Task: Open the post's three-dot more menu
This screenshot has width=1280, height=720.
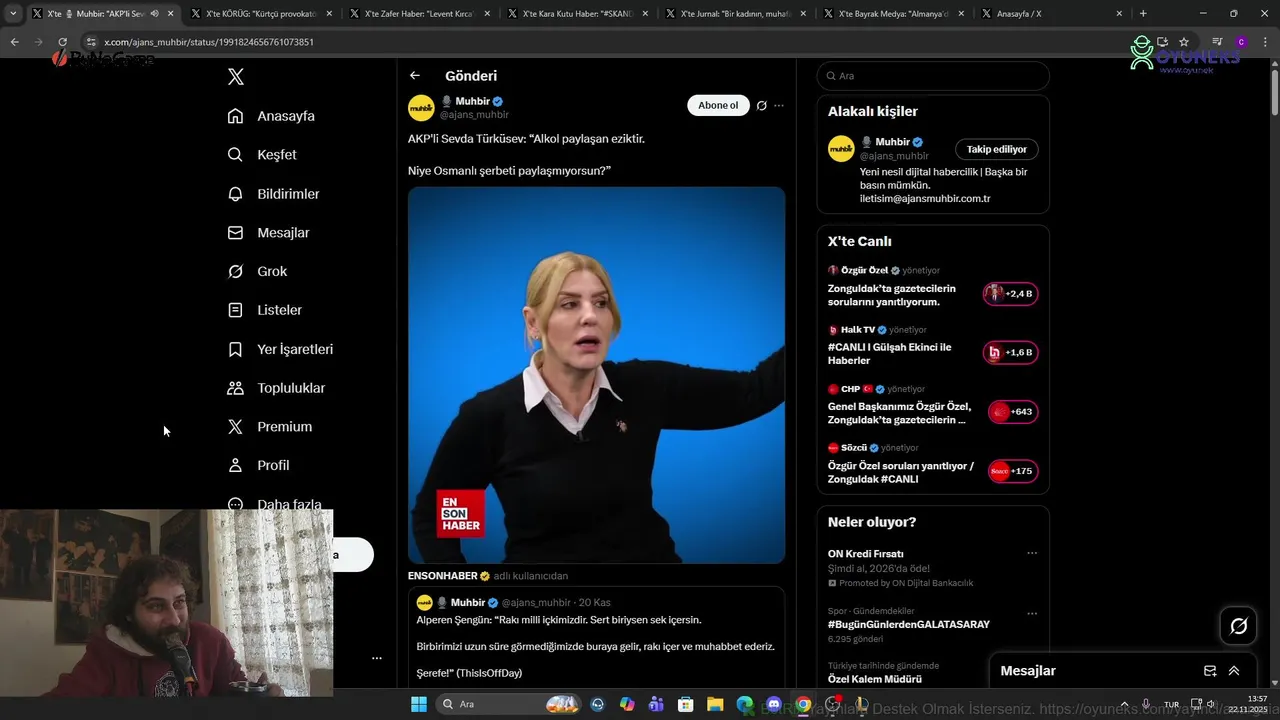Action: pyautogui.click(x=779, y=106)
